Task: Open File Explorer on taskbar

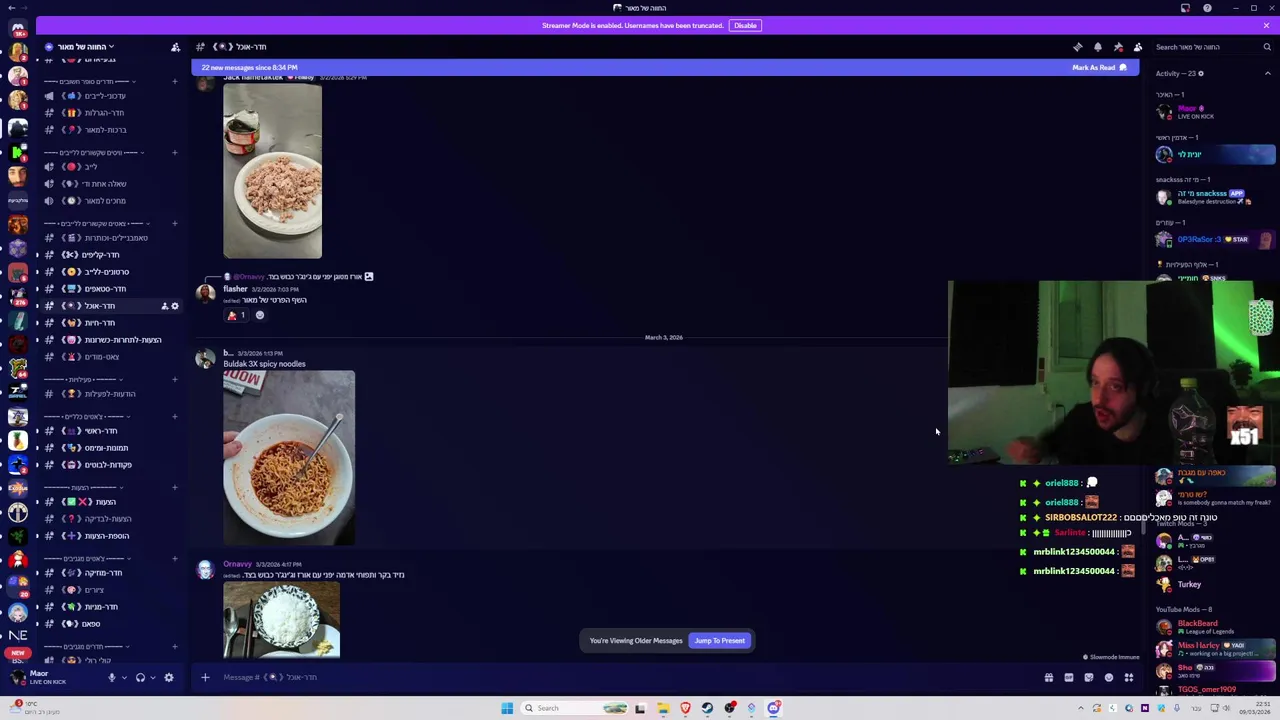Action: click(663, 708)
